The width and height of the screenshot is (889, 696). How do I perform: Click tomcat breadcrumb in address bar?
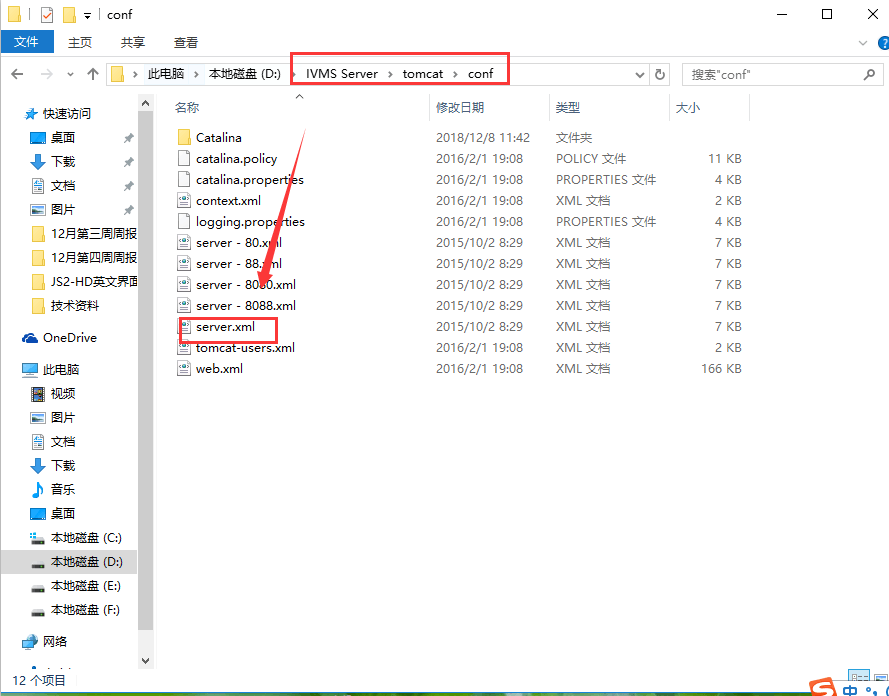click(423, 74)
